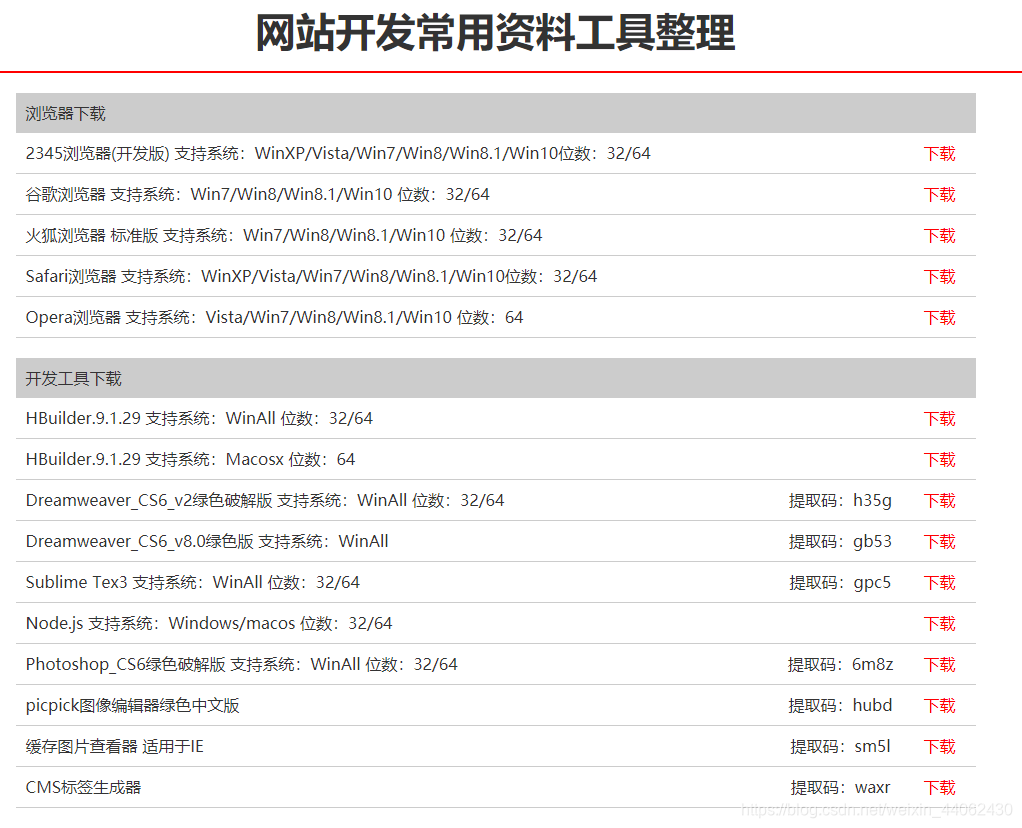This screenshot has height=828, width=1022.
Task: Click 下载 for 谷歌浏览器
Action: 939,195
